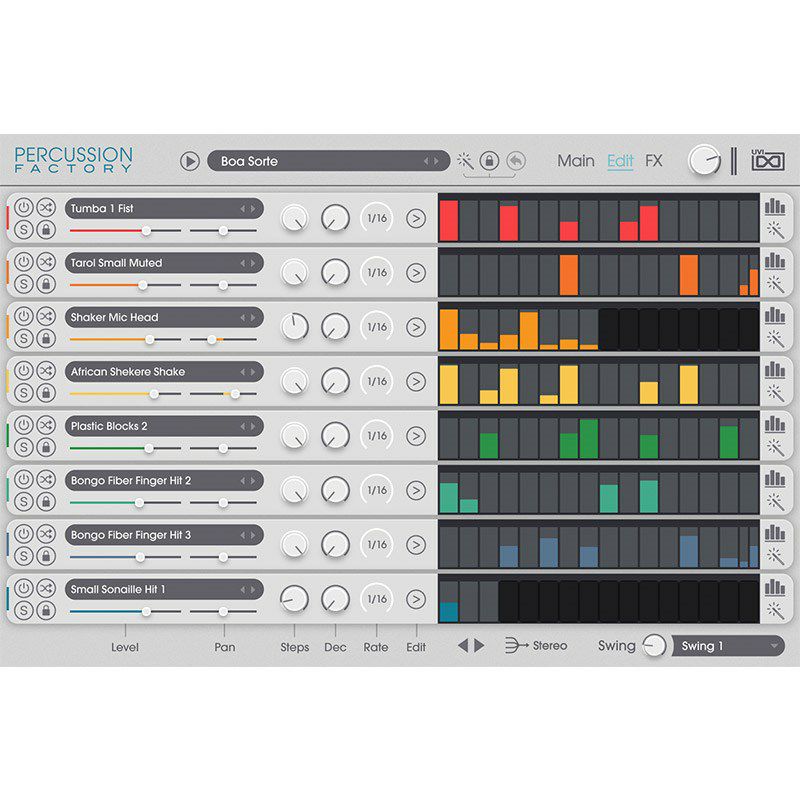Lock the Plastic Blocks 2 track

coord(46,447)
